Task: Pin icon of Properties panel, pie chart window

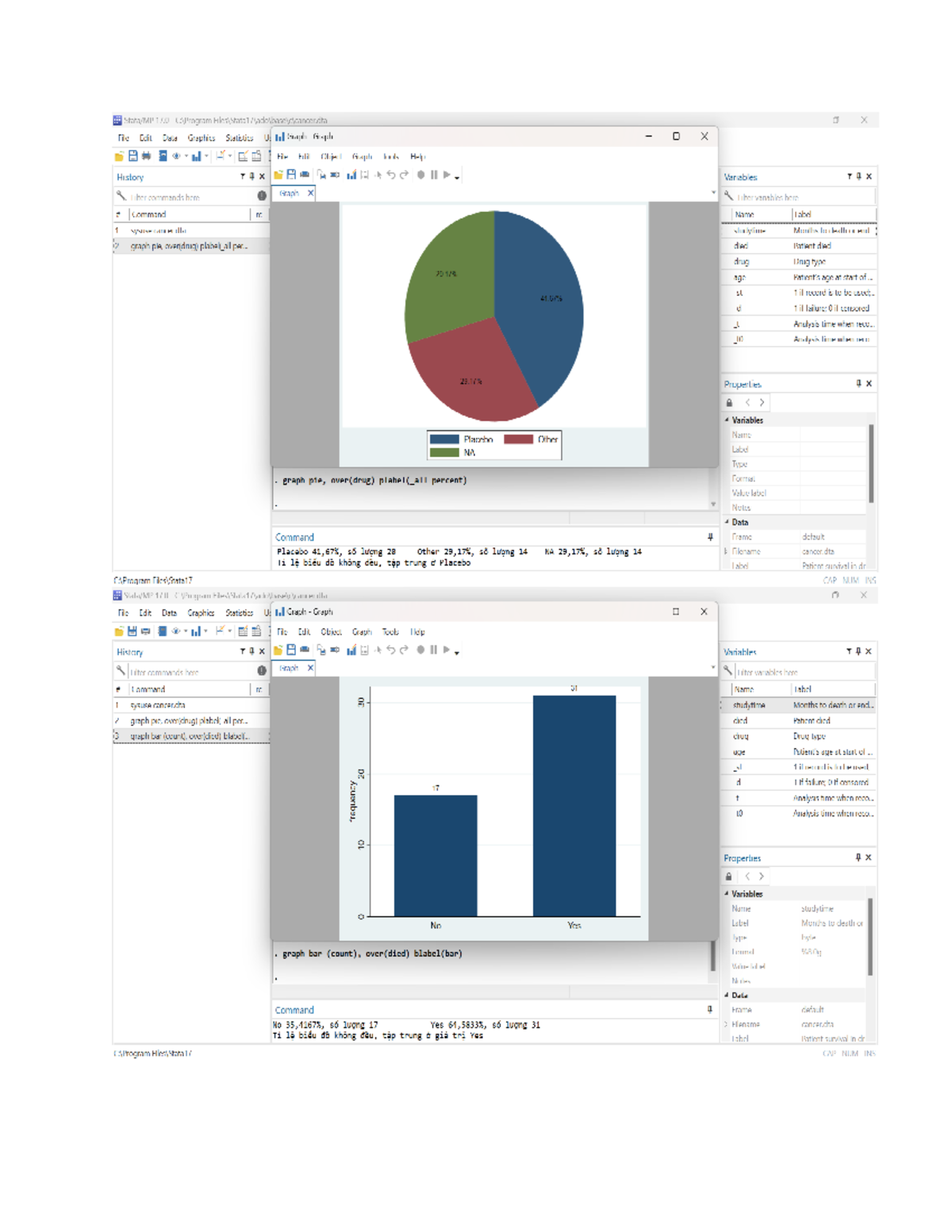Action: (x=858, y=384)
